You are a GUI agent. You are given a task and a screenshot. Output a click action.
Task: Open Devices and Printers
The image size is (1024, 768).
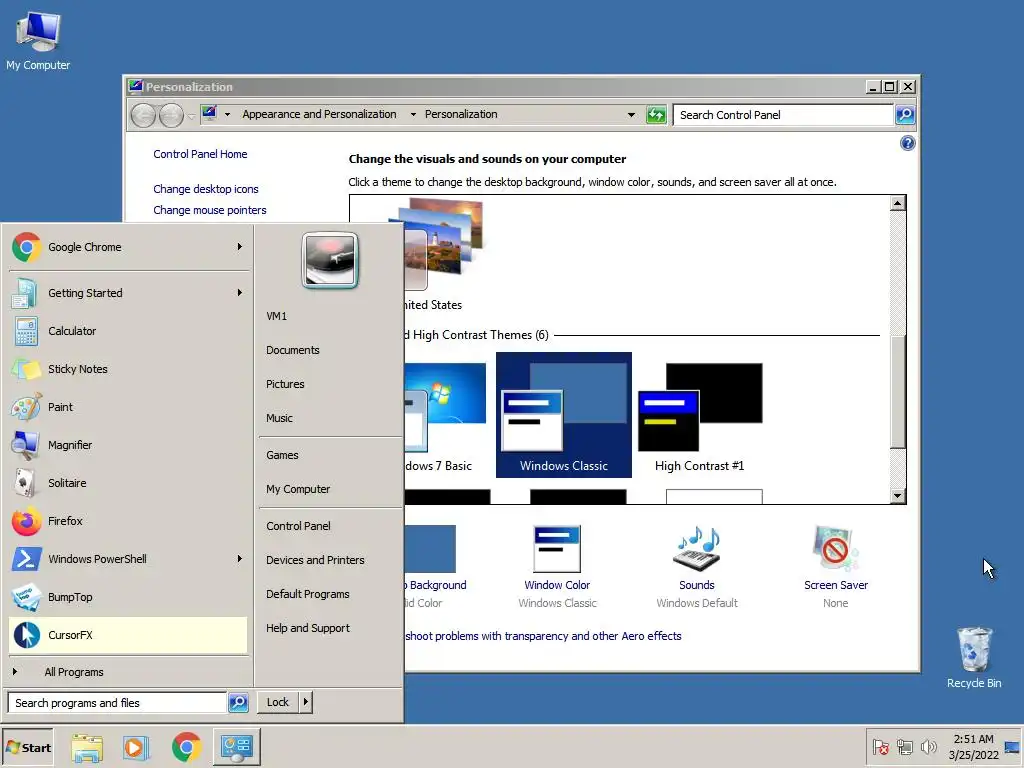click(330, 560)
